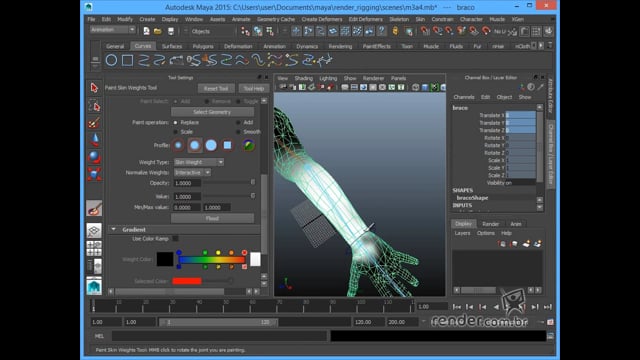The image size is (640, 360).
Task: Choose Remove for Paint Select
Action: pyautogui.click(x=207, y=101)
